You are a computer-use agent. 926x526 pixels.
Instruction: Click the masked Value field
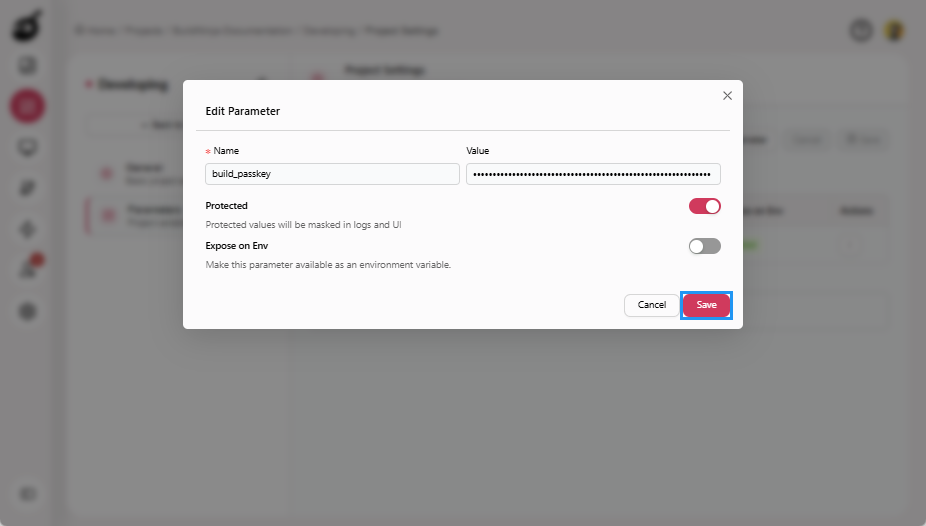pyautogui.click(x=593, y=174)
